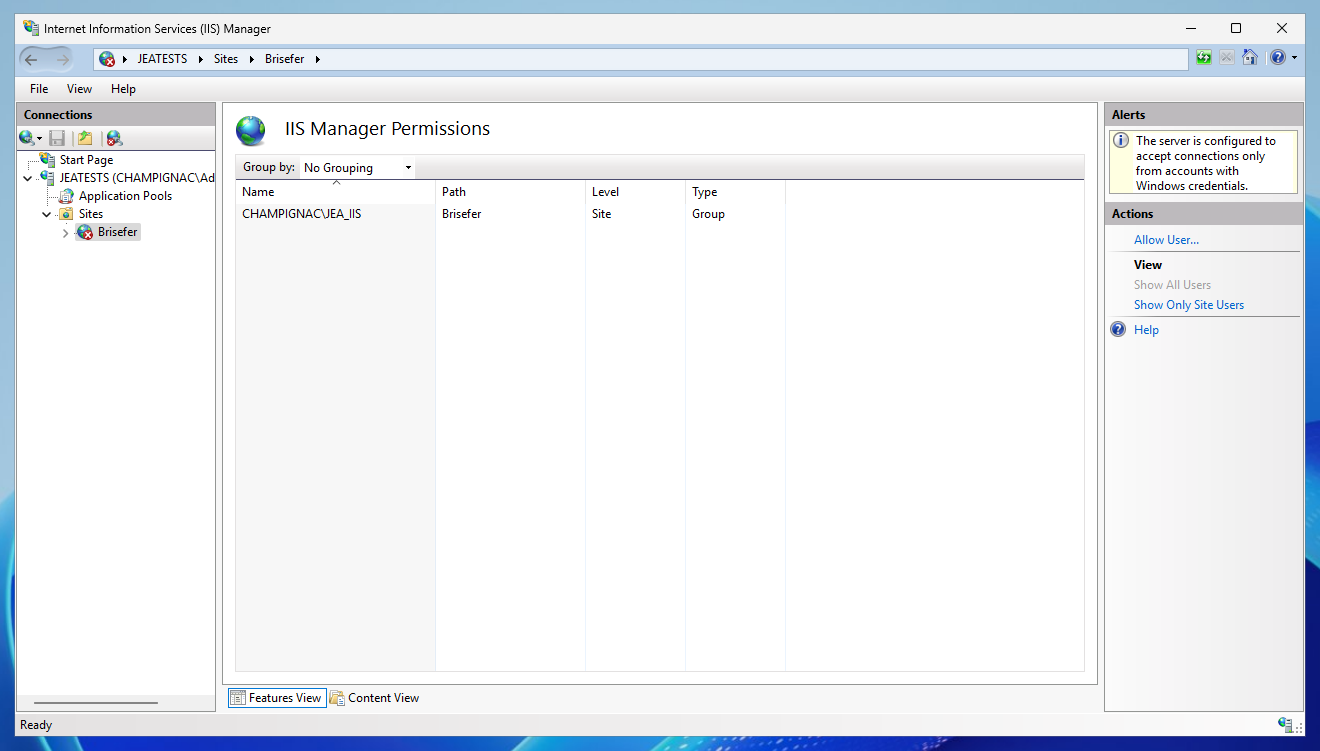Open the File menu
This screenshot has height=751, width=1320.
pyautogui.click(x=39, y=89)
